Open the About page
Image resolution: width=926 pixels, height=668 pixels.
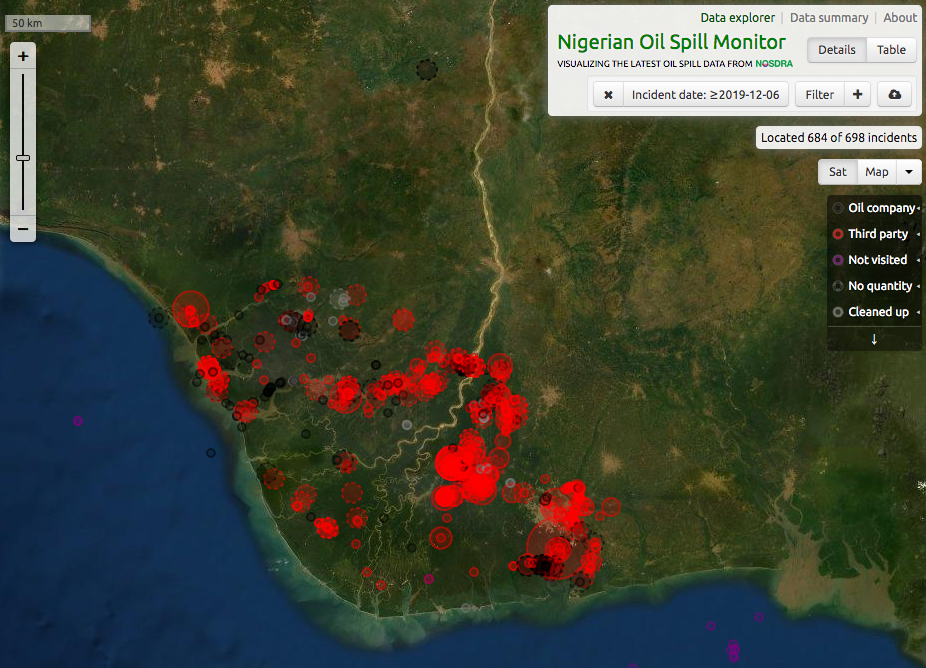pos(900,18)
